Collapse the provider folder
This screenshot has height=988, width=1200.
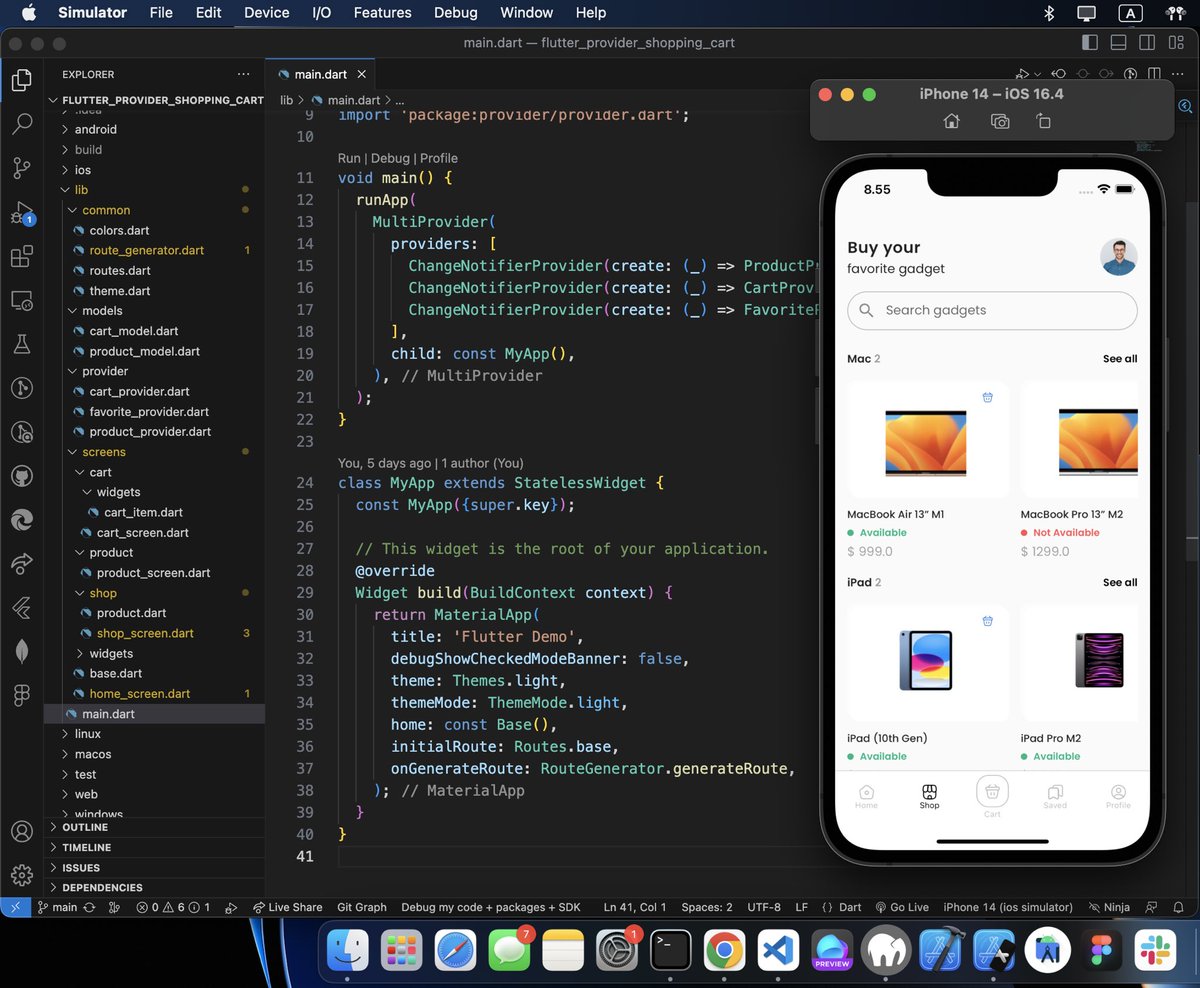click(105, 371)
